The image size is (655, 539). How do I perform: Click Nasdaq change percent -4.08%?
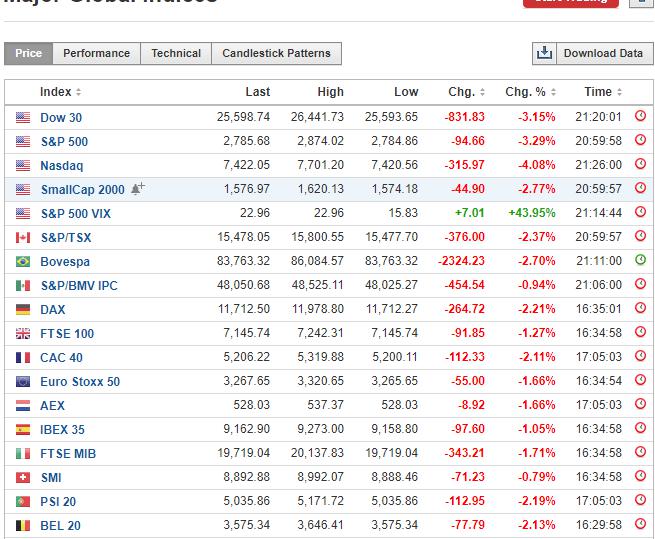537,165
